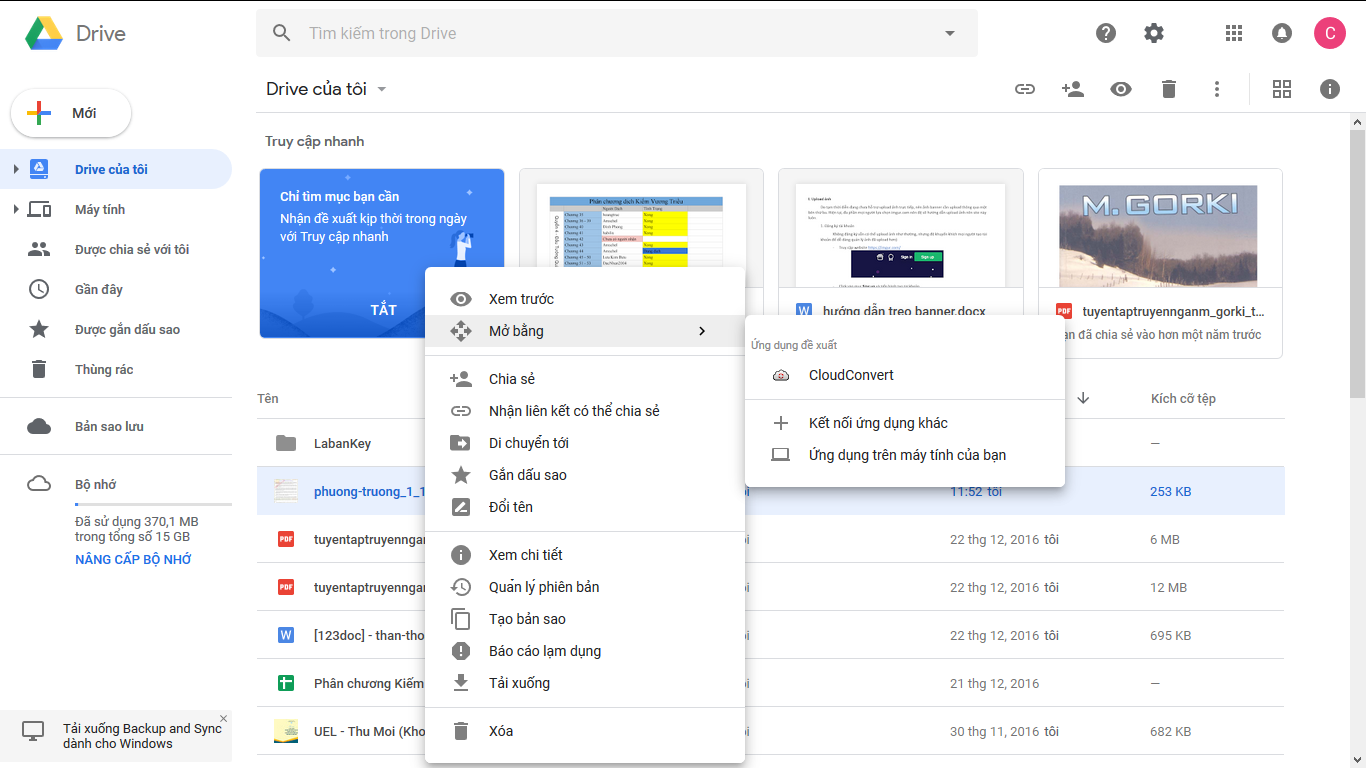Choose 'Đổi tên' from context menu
The image size is (1366, 768).
tap(510, 507)
